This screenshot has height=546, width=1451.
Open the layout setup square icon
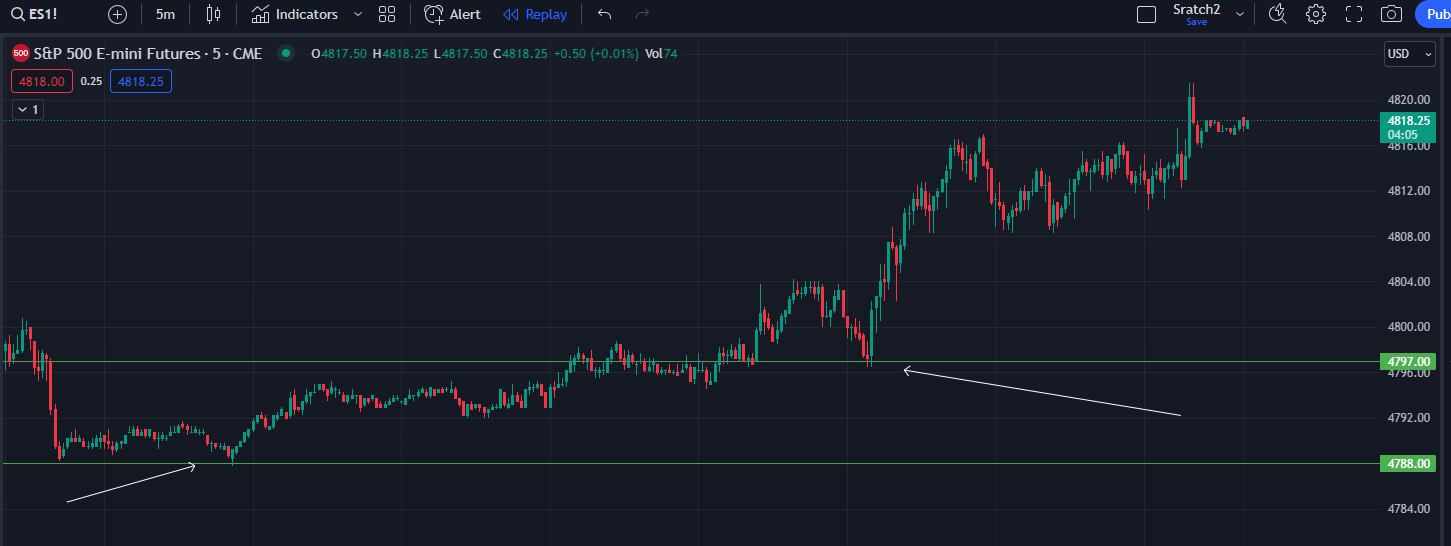click(x=1146, y=14)
